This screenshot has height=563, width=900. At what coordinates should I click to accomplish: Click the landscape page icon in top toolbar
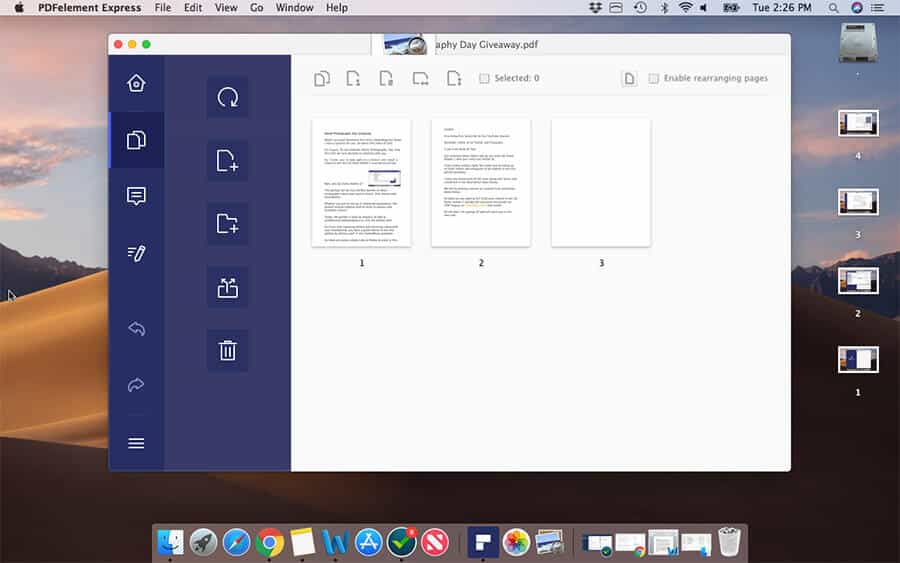(420, 78)
